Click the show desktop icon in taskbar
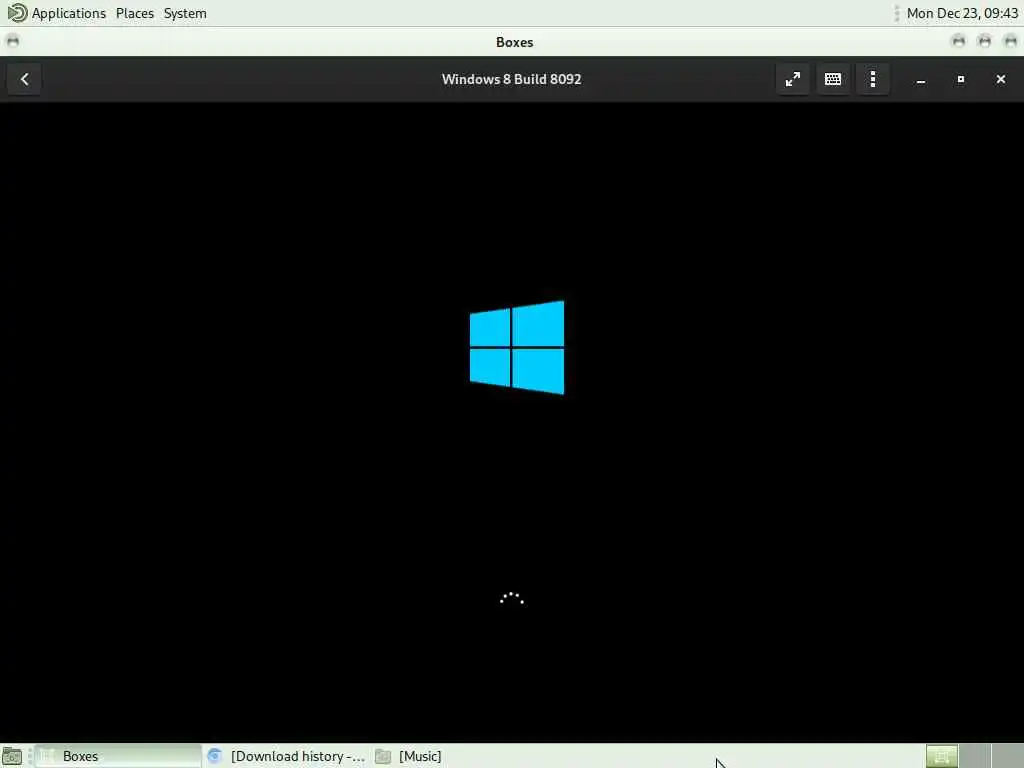 (x=12, y=756)
